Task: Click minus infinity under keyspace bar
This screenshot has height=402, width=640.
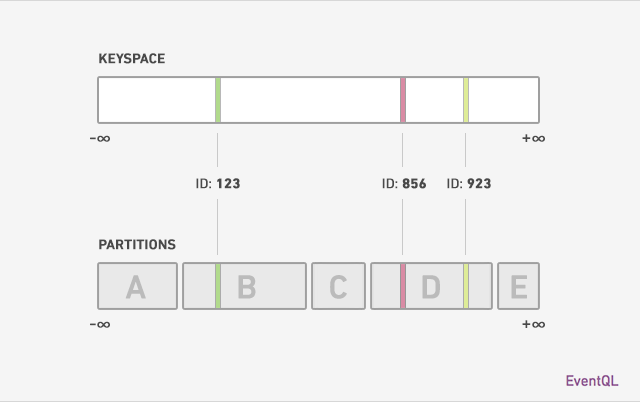Action: (100, 139)
